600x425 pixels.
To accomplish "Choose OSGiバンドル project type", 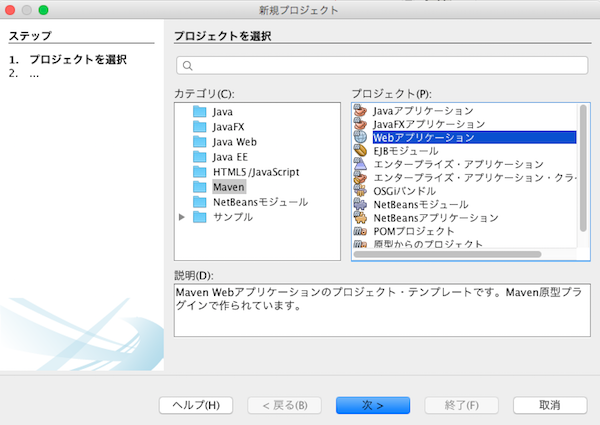I will [x=404, y=191].
